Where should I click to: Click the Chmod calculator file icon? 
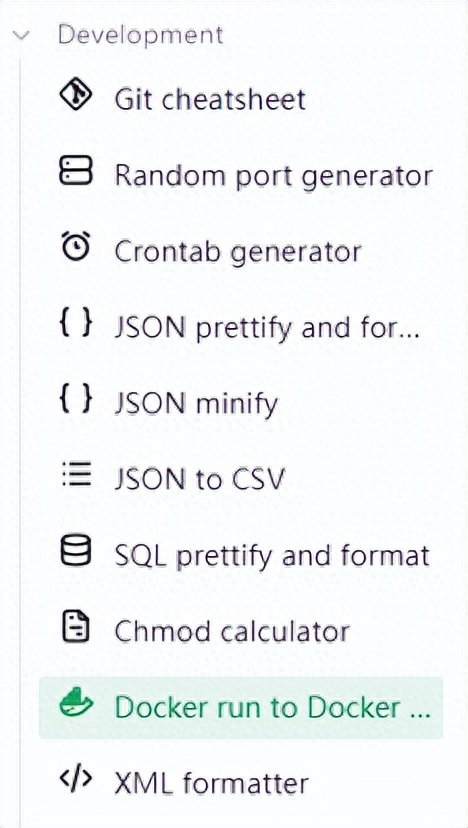[76, 628]
